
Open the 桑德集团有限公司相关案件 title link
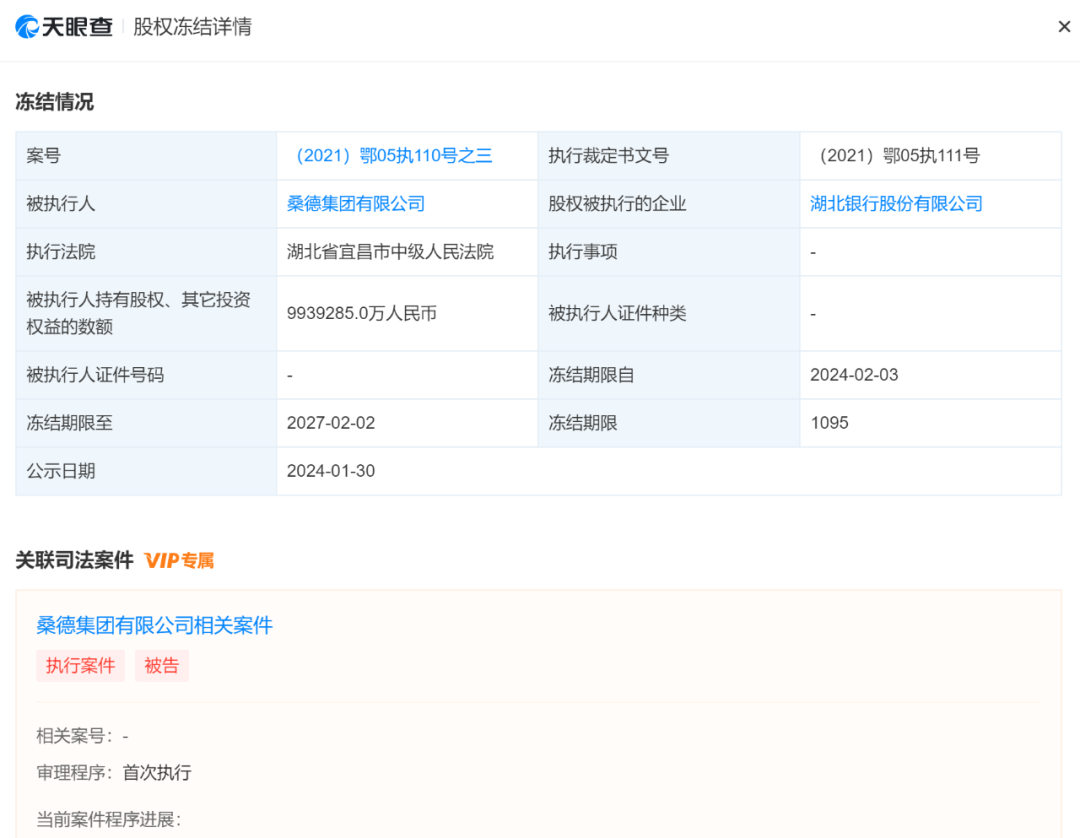(154, 626)
